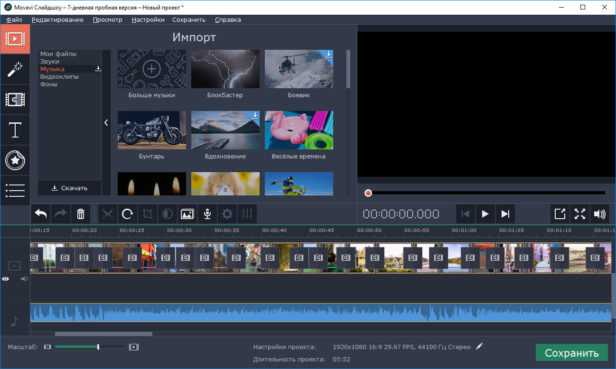Collapse the import category panel chevron
The image size is (616, 369).
pos(106,123)
